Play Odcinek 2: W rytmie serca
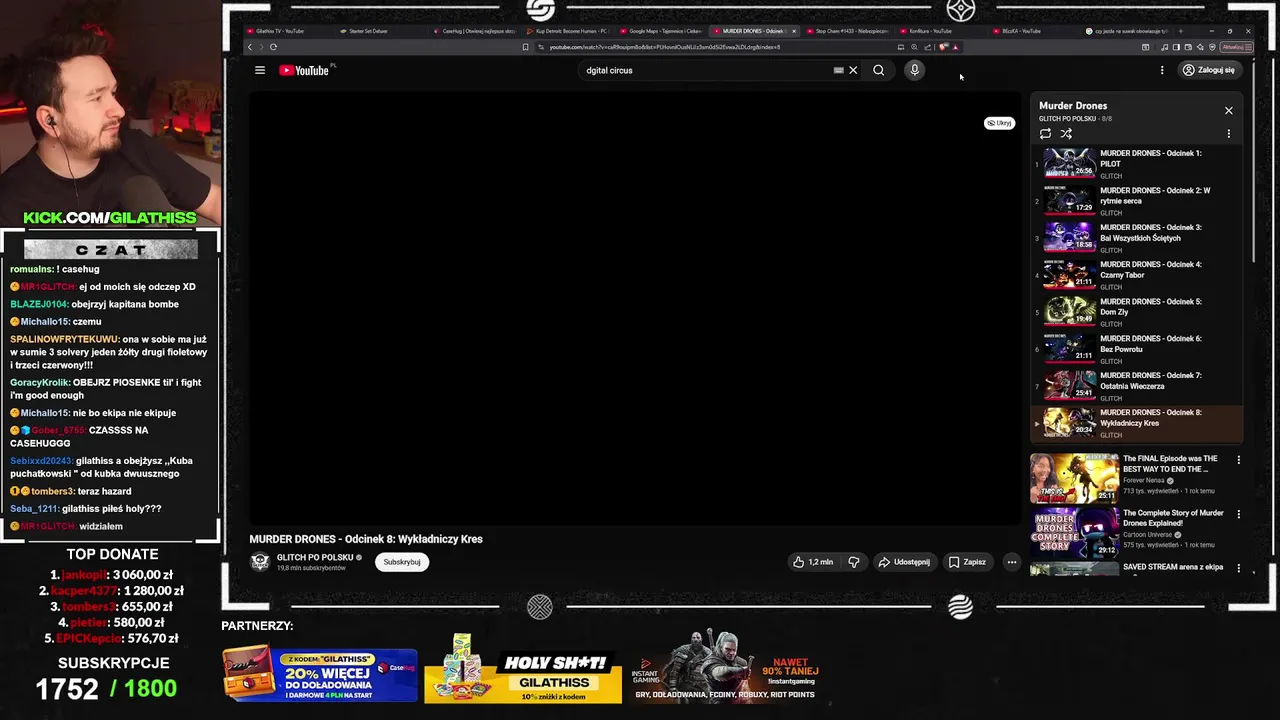The height and width of the screenshot is (720, 1280). tap(1138, 200)
